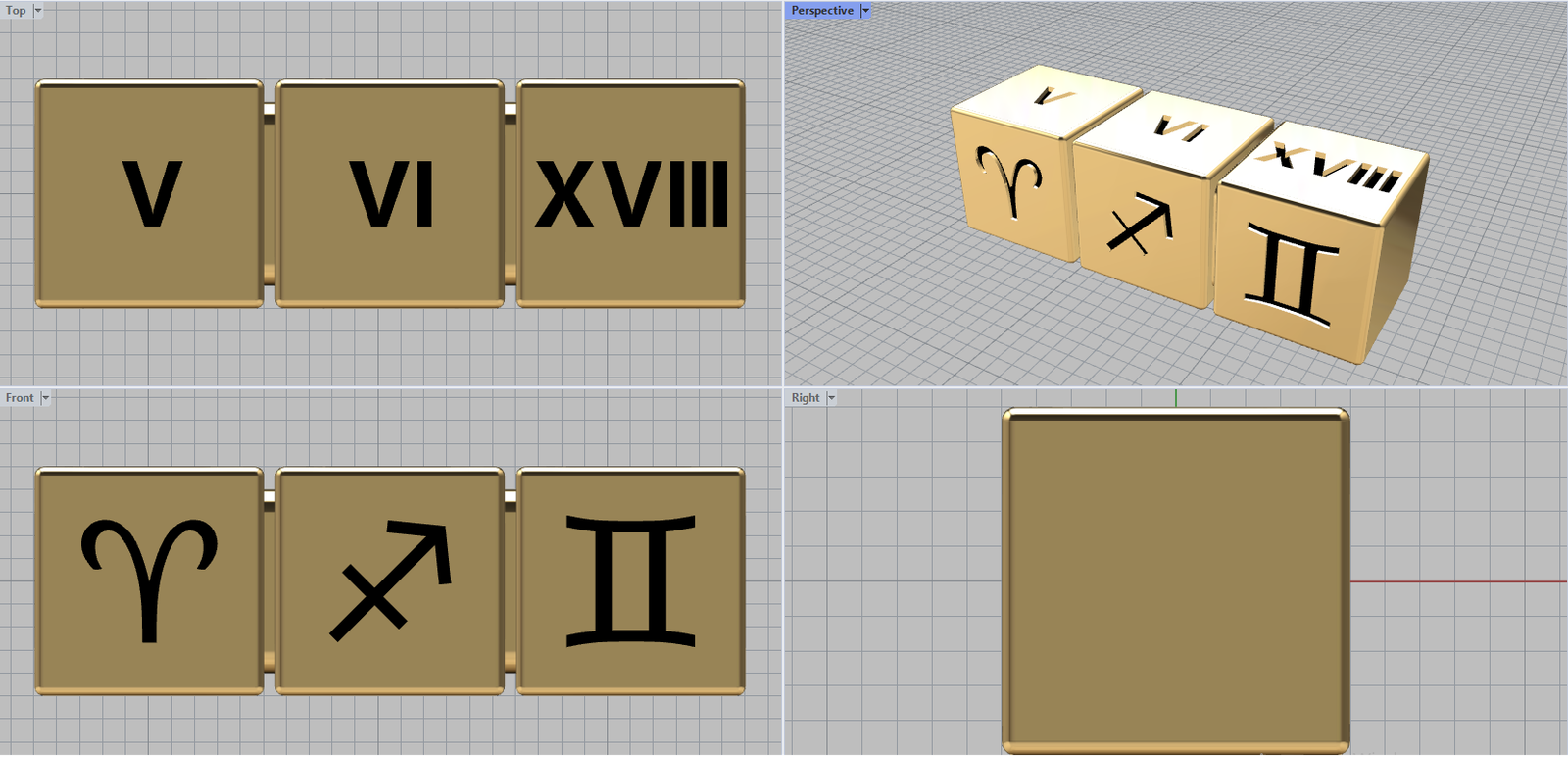Select the V numeral in Top viewport
This screenshot has width=1568, height=757.
(x=152, y=194)
